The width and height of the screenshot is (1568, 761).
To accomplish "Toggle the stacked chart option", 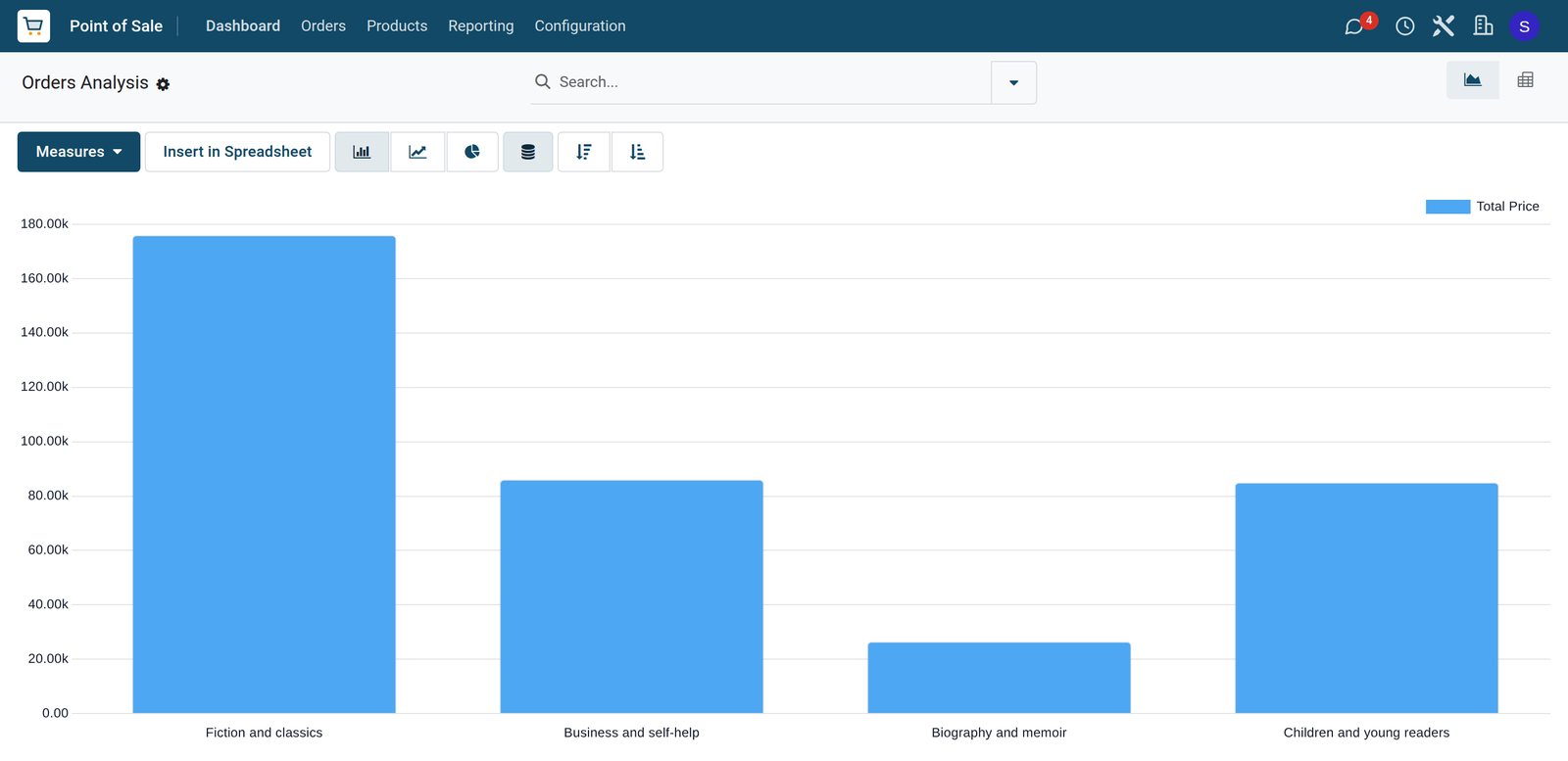I will pyautogui.click(x=528, y=152).
